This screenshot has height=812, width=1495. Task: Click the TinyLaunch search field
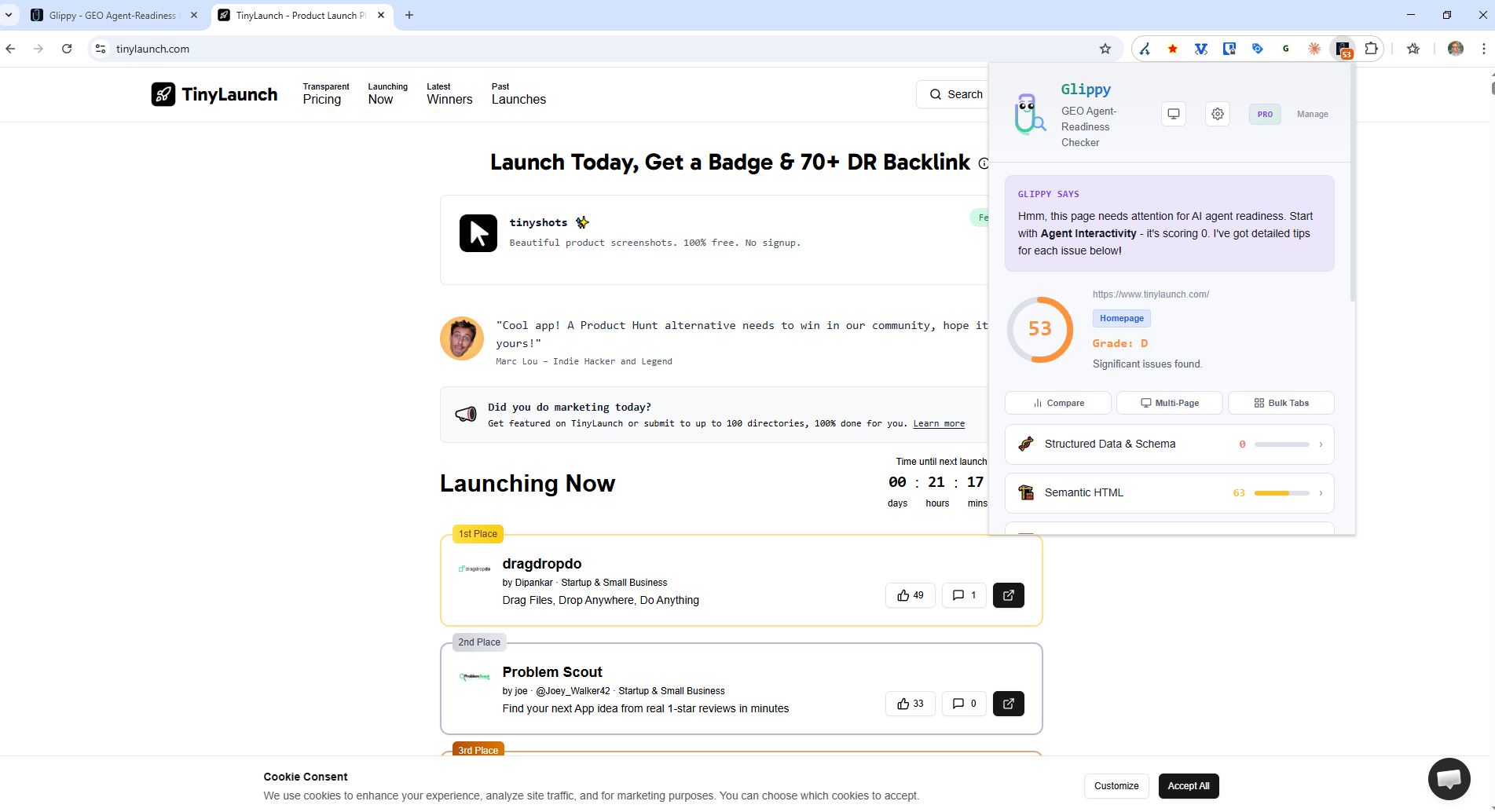[x=955, y=94]
